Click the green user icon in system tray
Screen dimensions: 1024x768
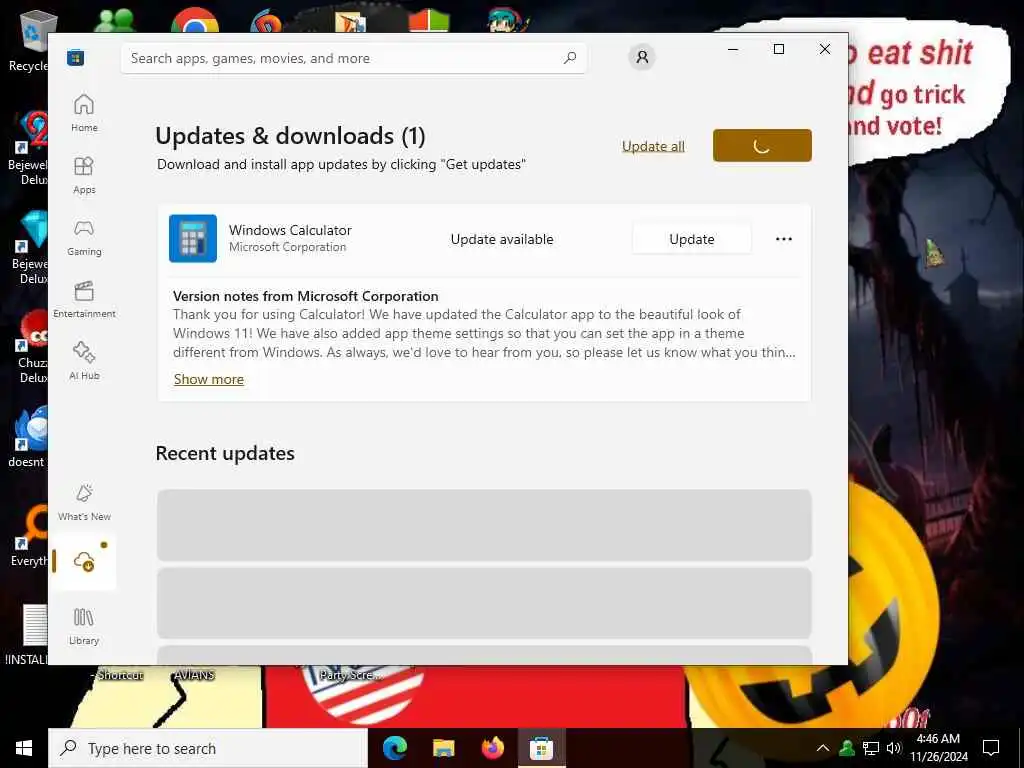click(847, 748)
